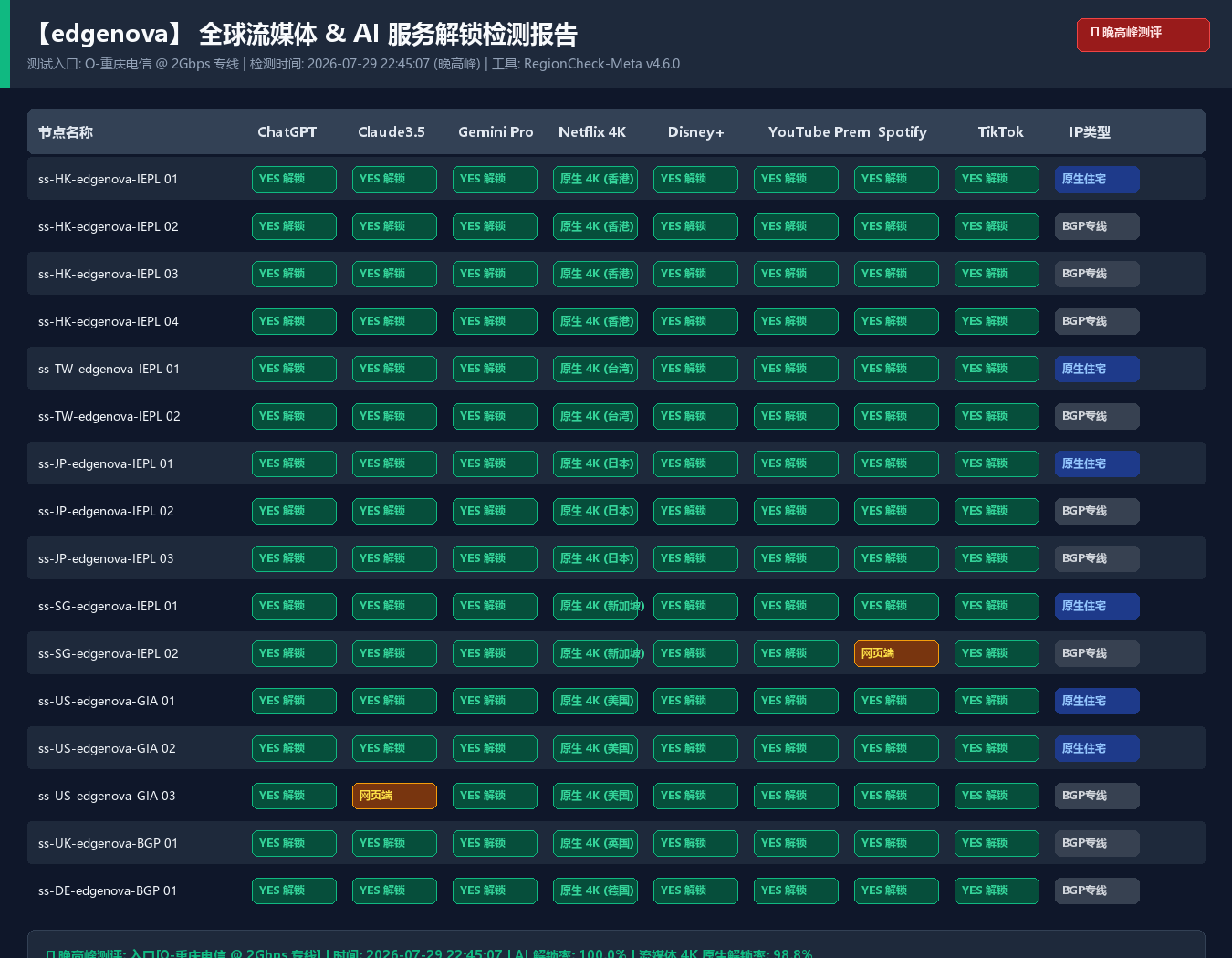Click 原生住宅 tag on ss-SG-edgenova-IEPL 01
This screenshot has height=958, width=1232.
click(x=1097, y=606)
